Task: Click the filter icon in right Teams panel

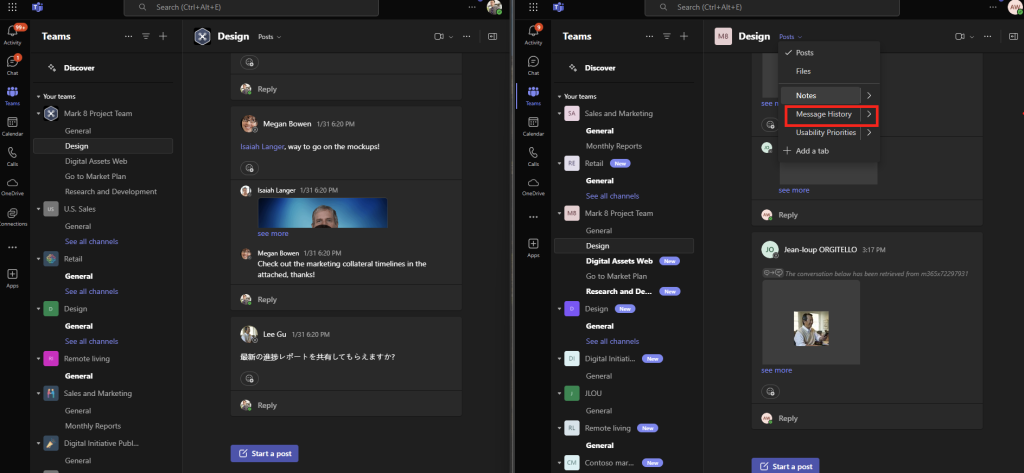Action: (666, 37)
